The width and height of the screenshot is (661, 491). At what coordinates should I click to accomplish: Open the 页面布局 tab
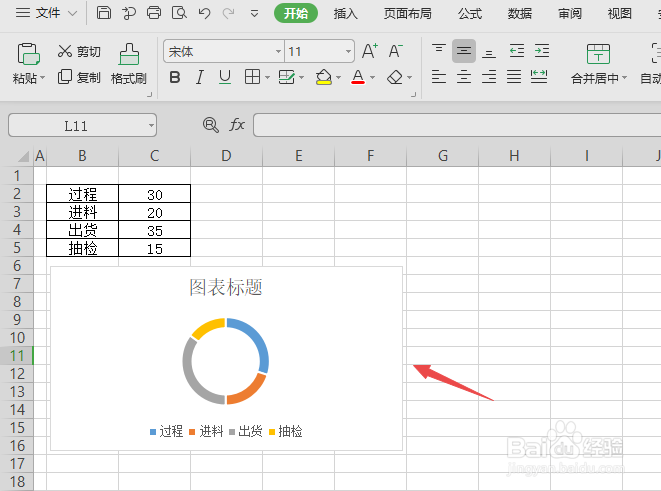407,13
